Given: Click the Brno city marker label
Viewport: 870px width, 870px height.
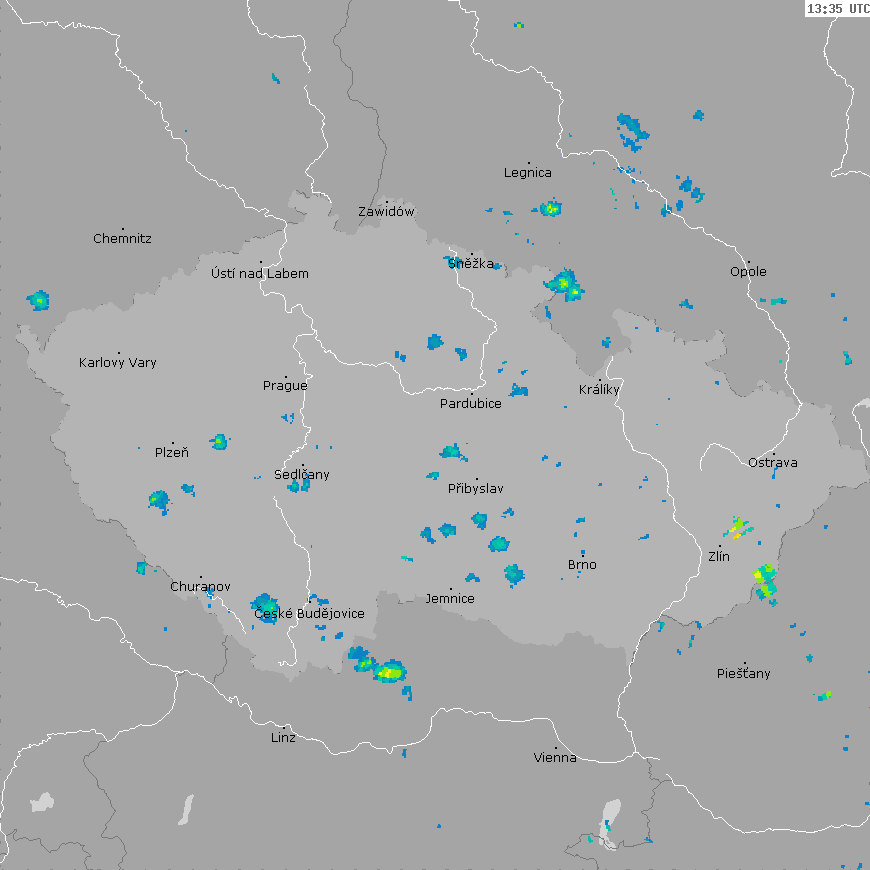Looking at the screenshot, I should click(x=582, y=565).
